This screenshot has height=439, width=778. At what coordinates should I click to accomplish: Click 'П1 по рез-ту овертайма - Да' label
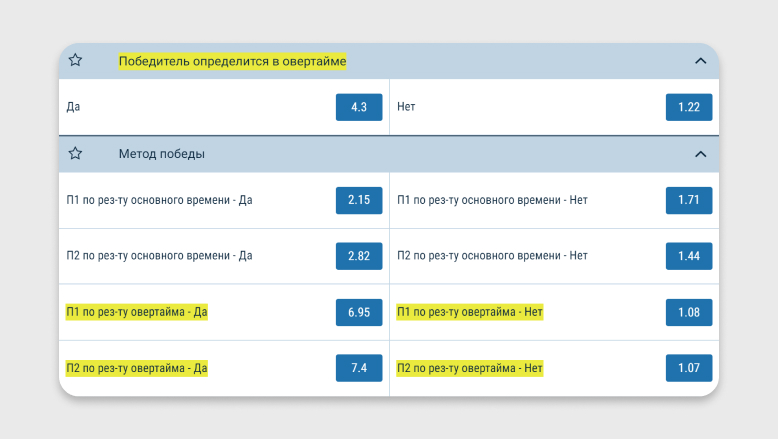[x=137, y=312]
